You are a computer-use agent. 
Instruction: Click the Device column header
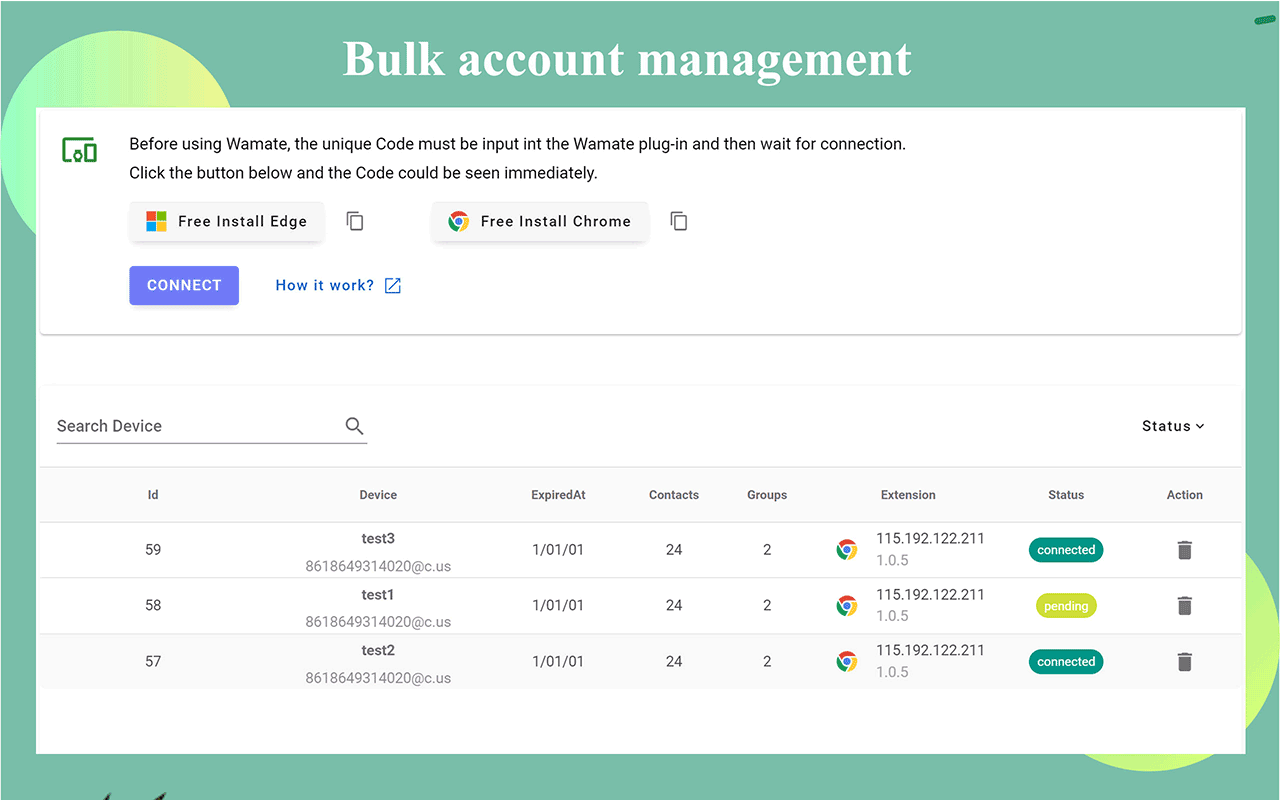point(378,495)
